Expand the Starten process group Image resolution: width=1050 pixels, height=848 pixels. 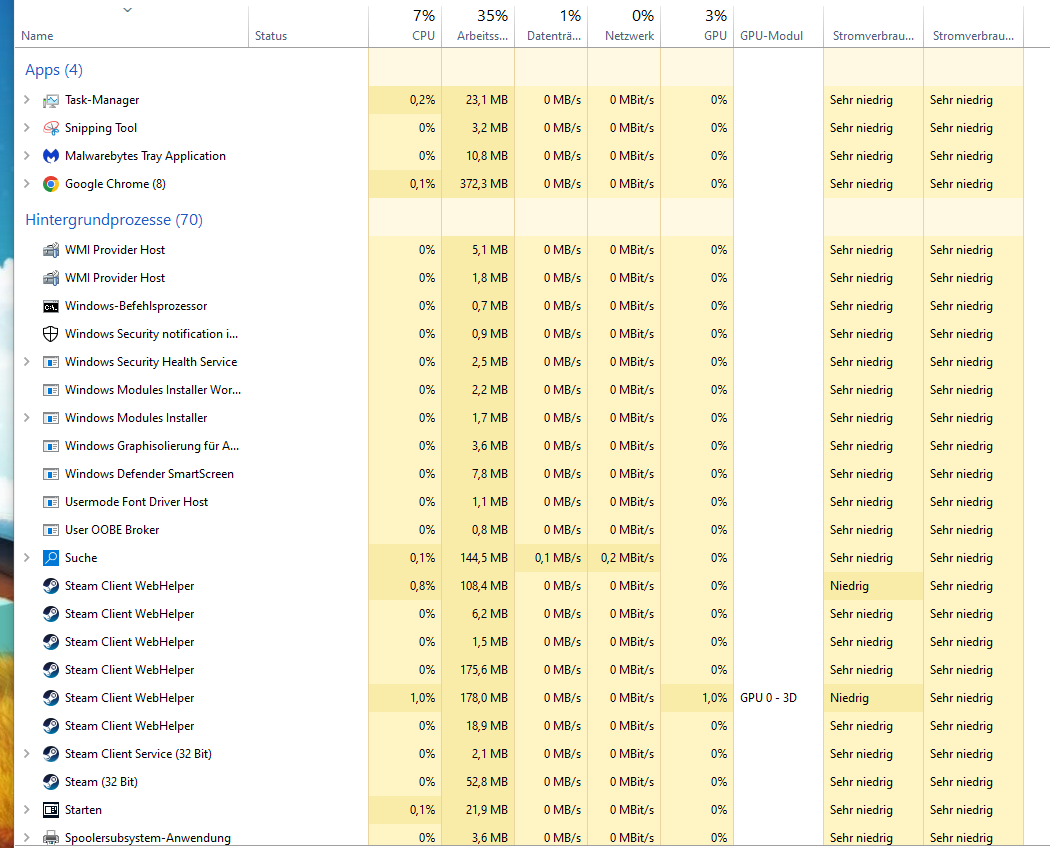[x=27, y=810]
